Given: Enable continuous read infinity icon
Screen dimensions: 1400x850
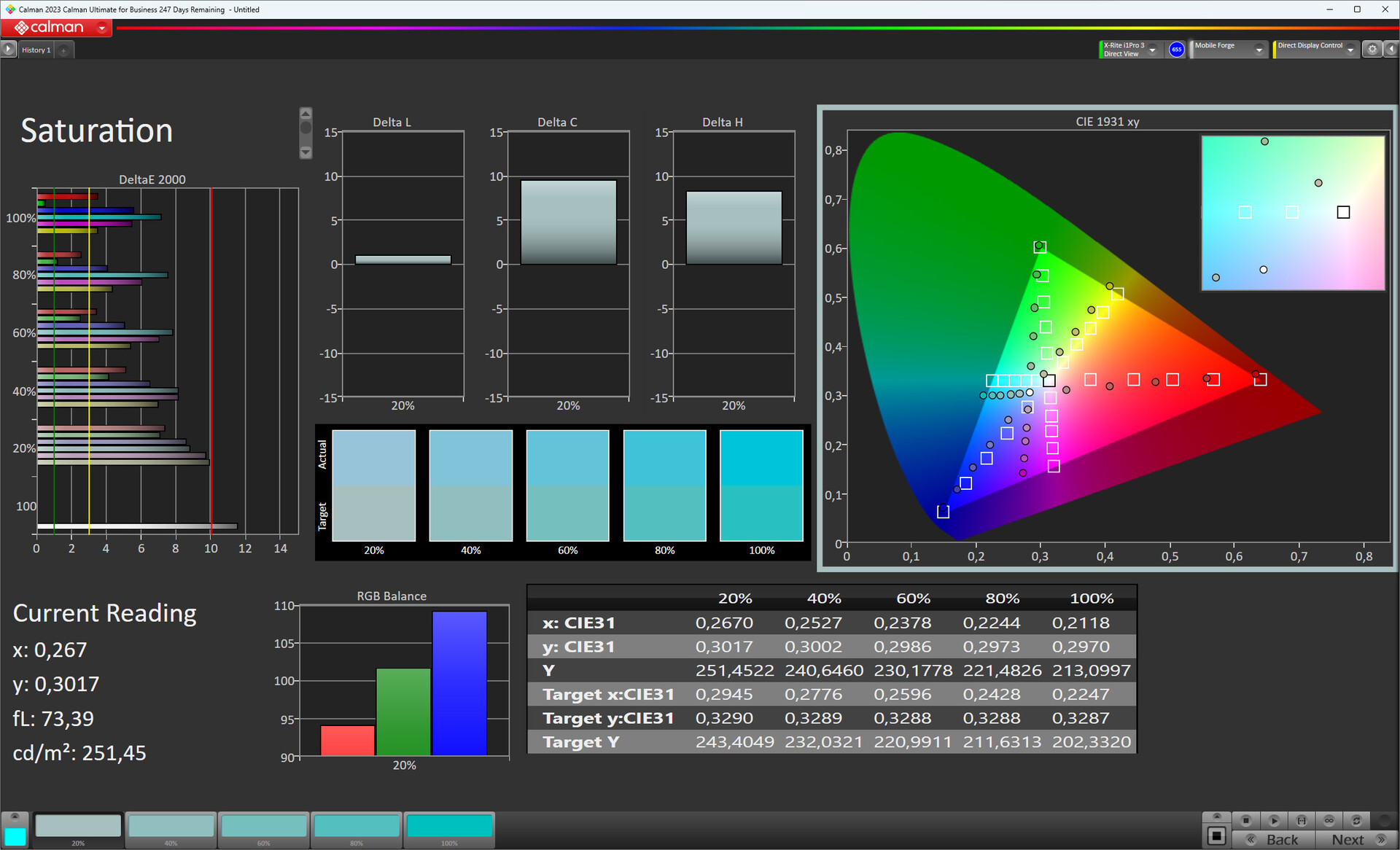Looking at the screenshot, I should pos(1329,820).
